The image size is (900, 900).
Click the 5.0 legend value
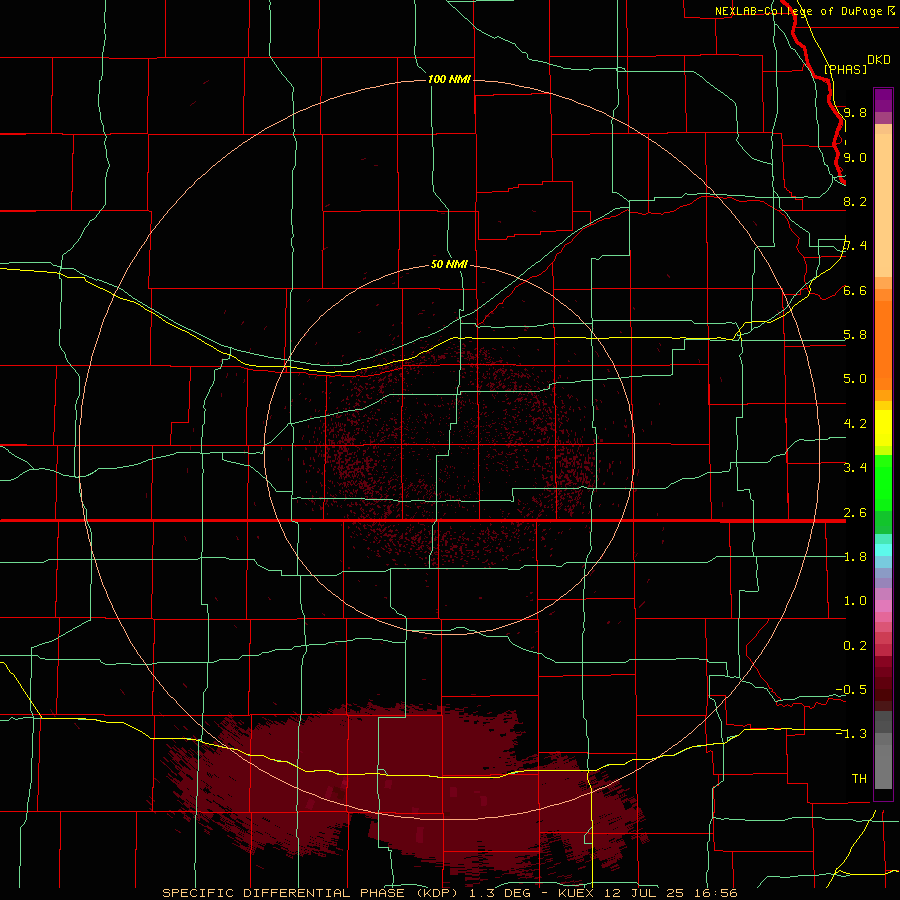point(855,379)
